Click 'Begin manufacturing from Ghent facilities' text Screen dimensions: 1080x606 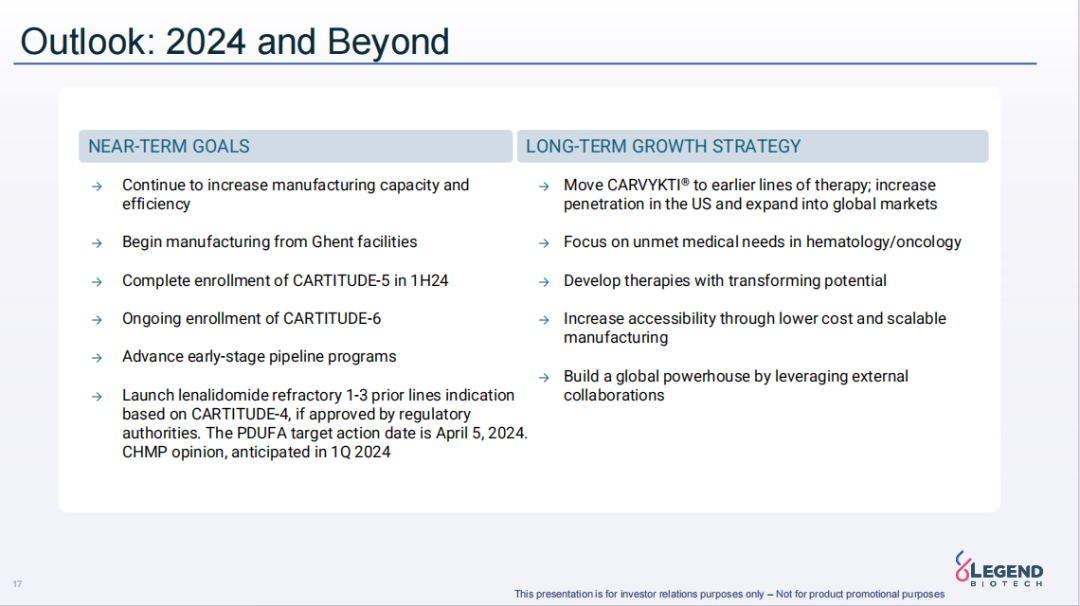(x=269, y=242)
